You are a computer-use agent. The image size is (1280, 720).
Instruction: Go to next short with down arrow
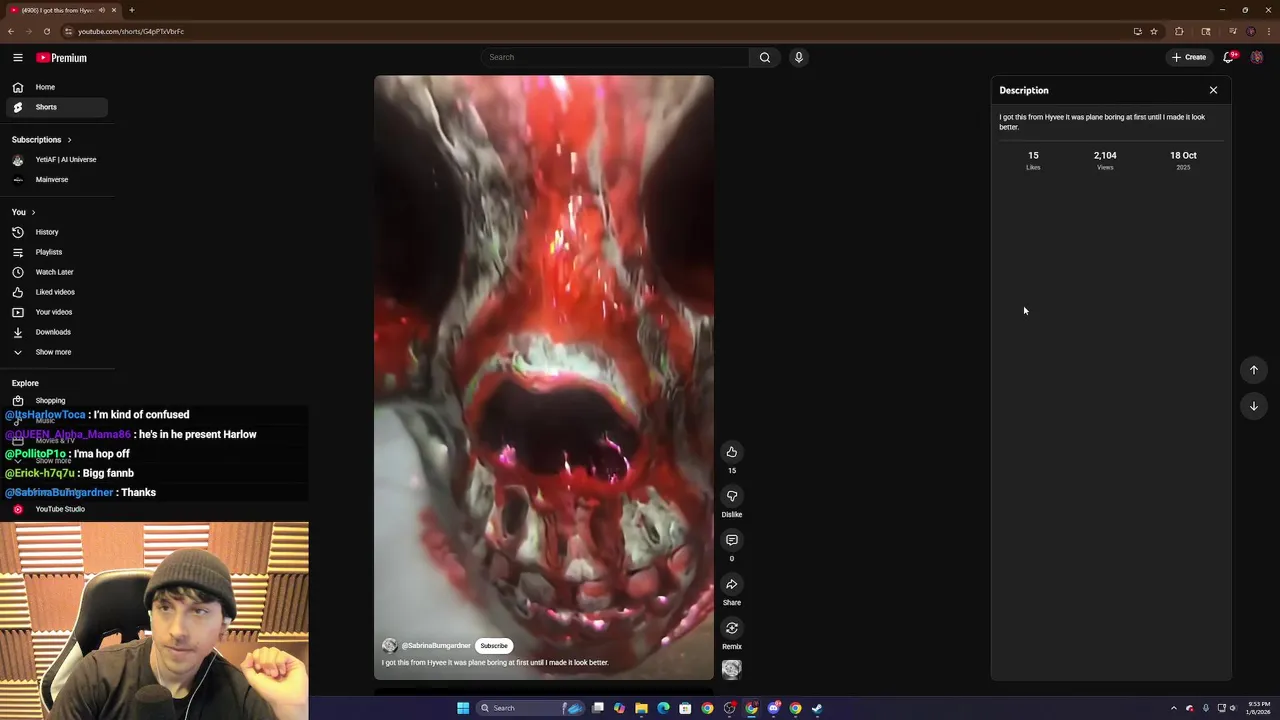[1254, 406]
